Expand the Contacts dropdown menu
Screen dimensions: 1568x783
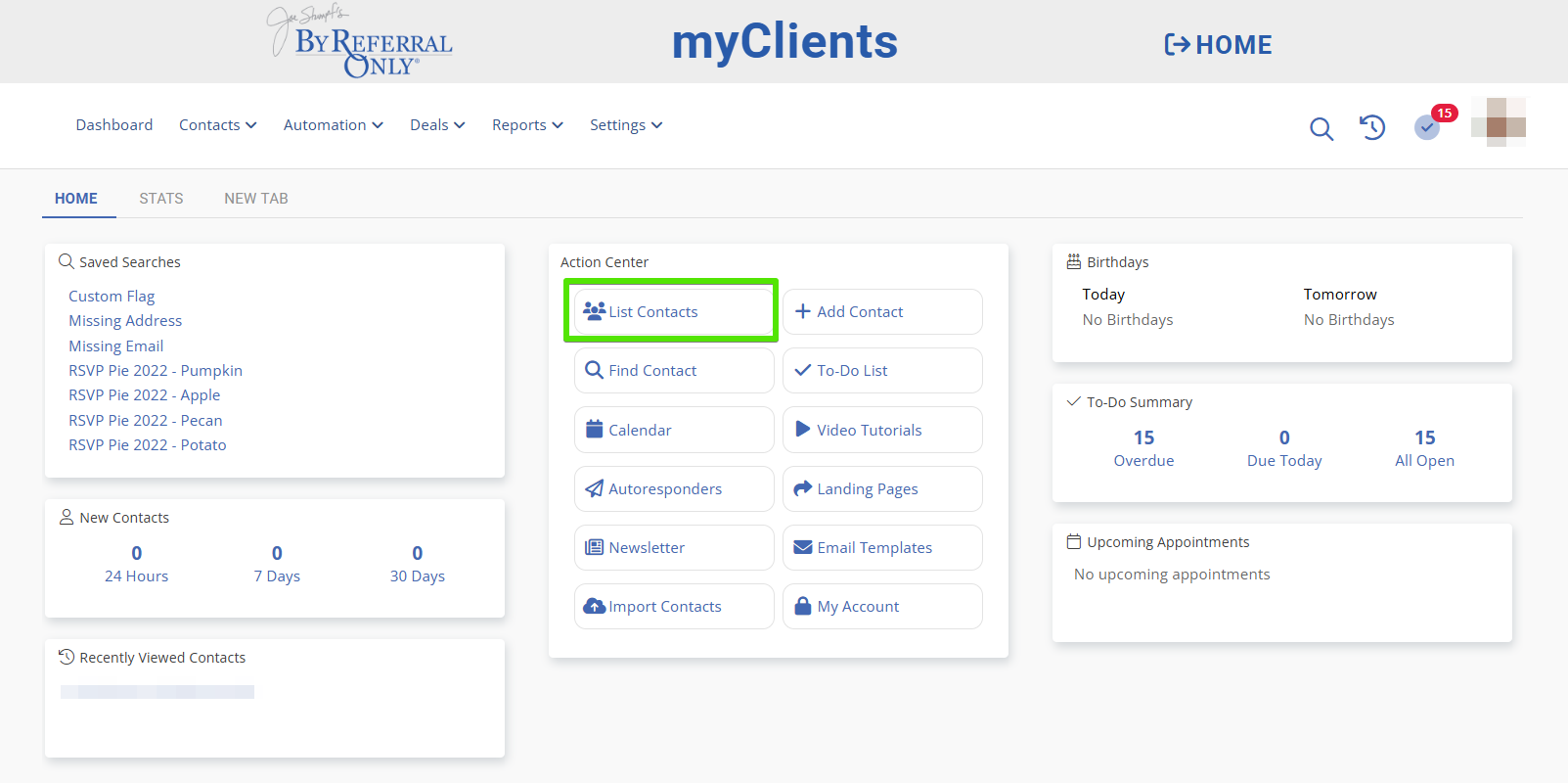(217, 125)
